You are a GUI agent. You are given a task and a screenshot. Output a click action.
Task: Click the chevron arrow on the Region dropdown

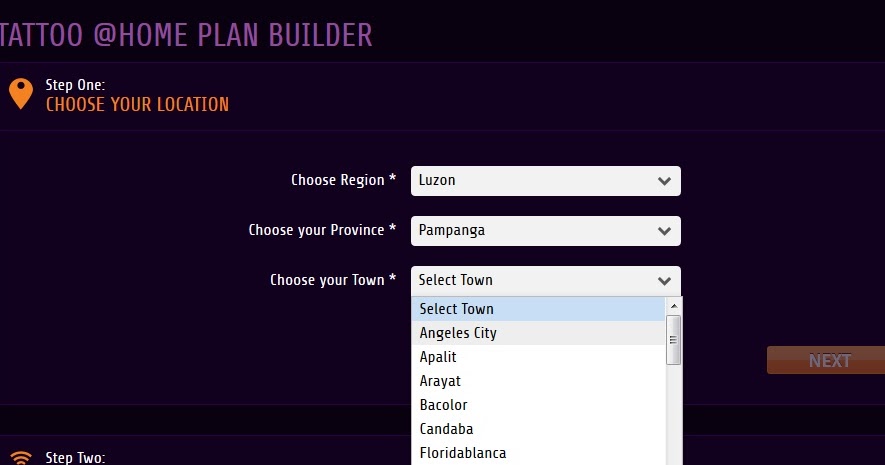(x=664, y=181)
